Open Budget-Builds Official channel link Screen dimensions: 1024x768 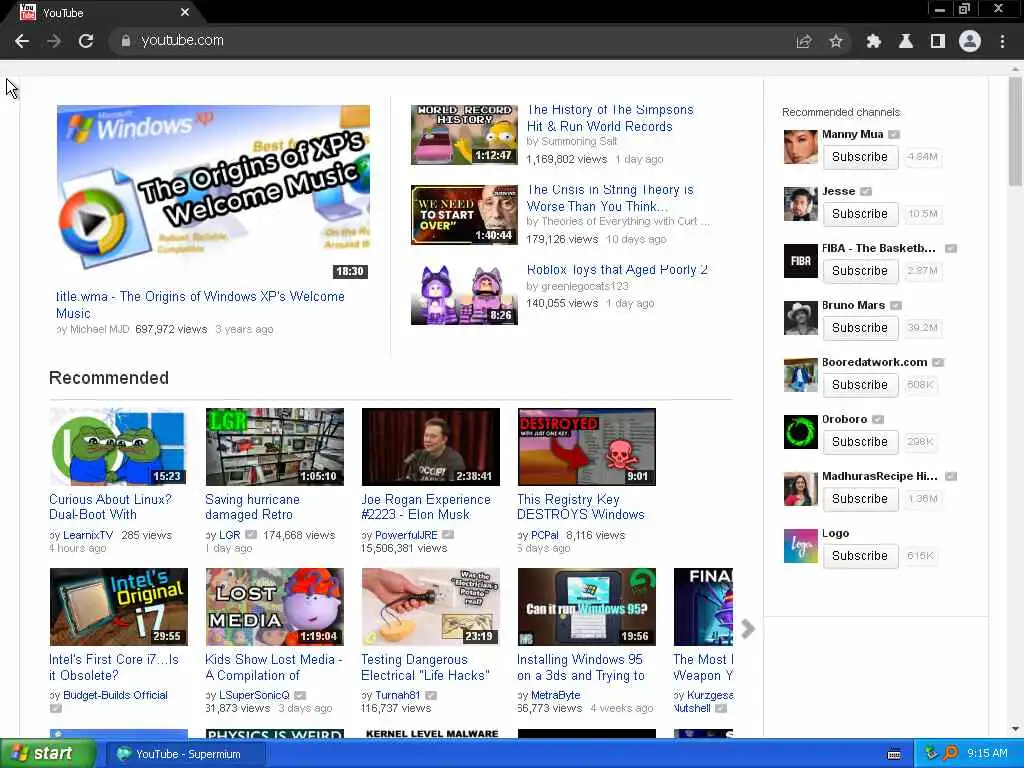click(x=116, y=695)
